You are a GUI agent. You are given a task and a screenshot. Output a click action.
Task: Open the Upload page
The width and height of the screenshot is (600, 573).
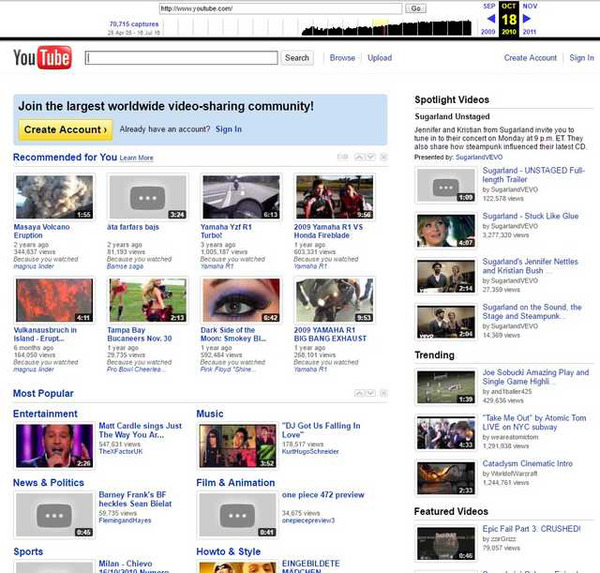coord(380,58)
